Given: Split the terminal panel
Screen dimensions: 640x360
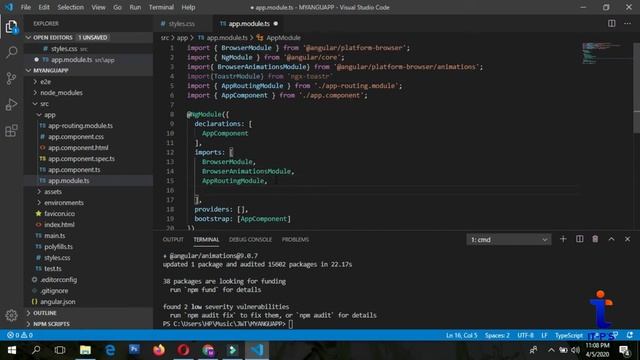Looking at the screenshot, I should pos(580,239).
